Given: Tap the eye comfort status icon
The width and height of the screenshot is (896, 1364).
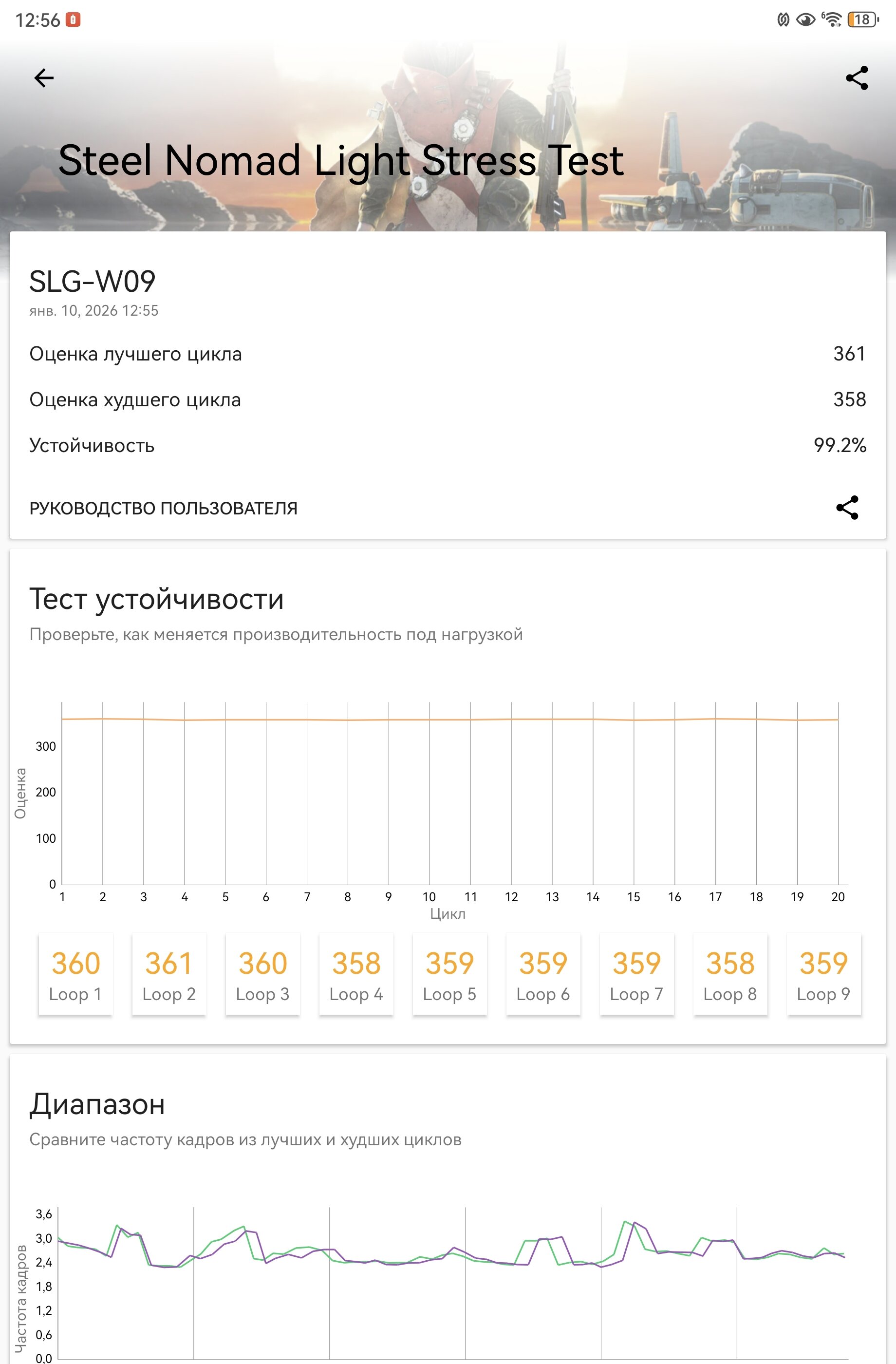Looking at the screenshot, I should click(805, 20).
